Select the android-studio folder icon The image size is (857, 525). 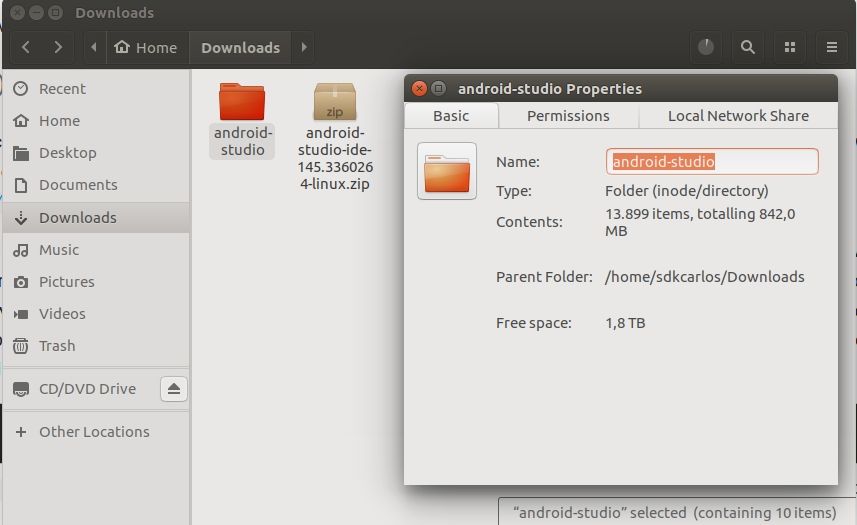pos(242,102)
